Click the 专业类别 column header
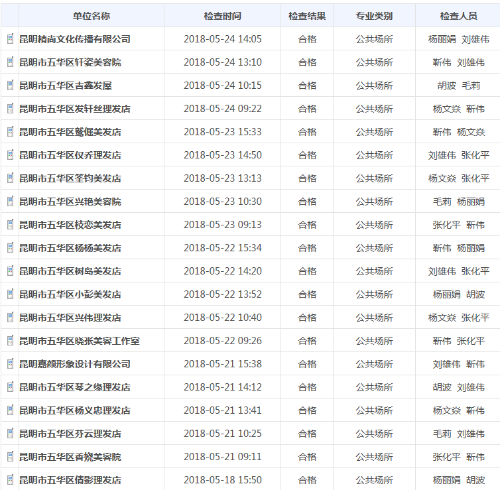Screen dimensions: 500x490 pos(374,16)
